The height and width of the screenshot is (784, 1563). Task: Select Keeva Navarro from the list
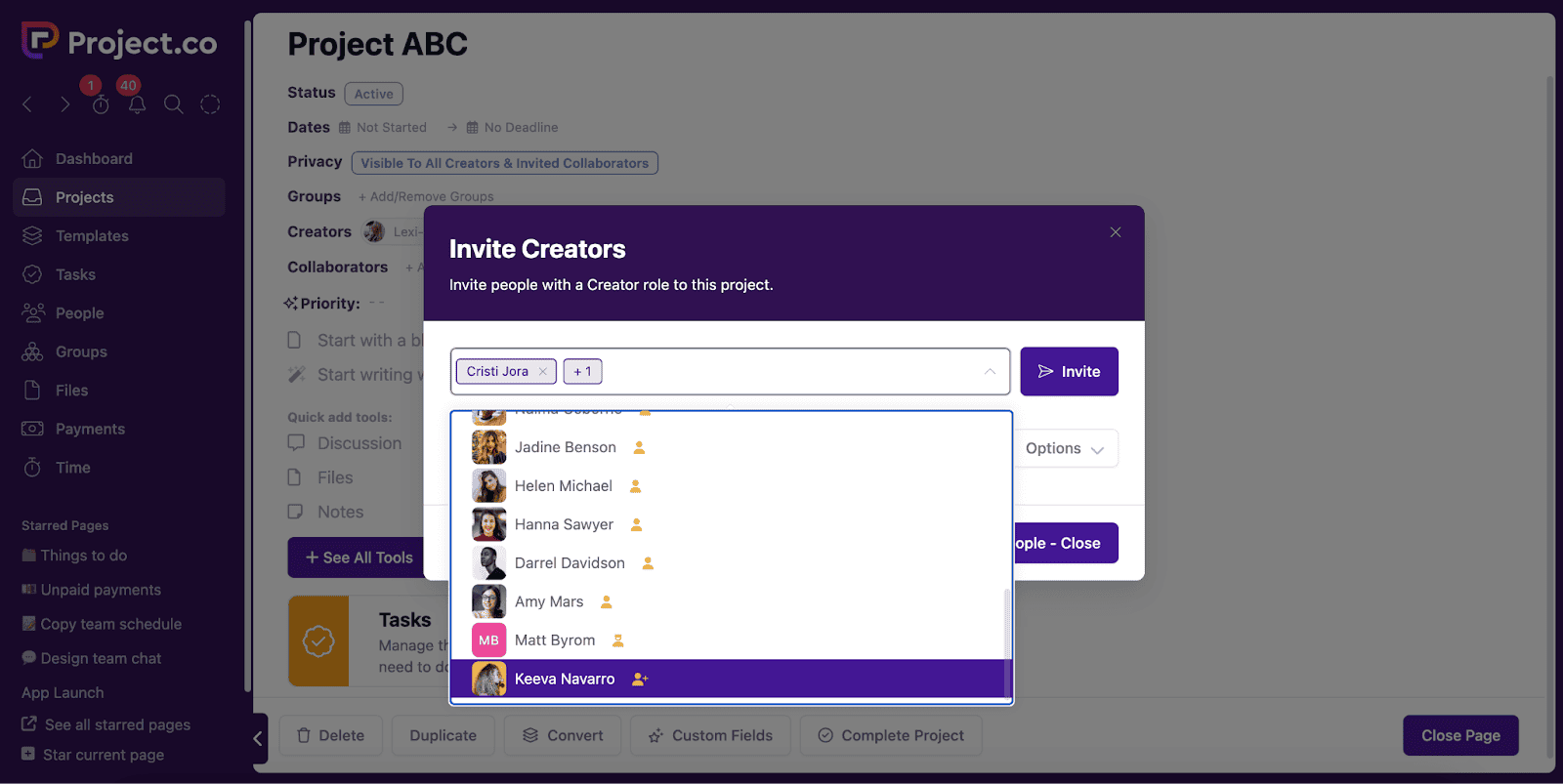[x=565, y=679]
